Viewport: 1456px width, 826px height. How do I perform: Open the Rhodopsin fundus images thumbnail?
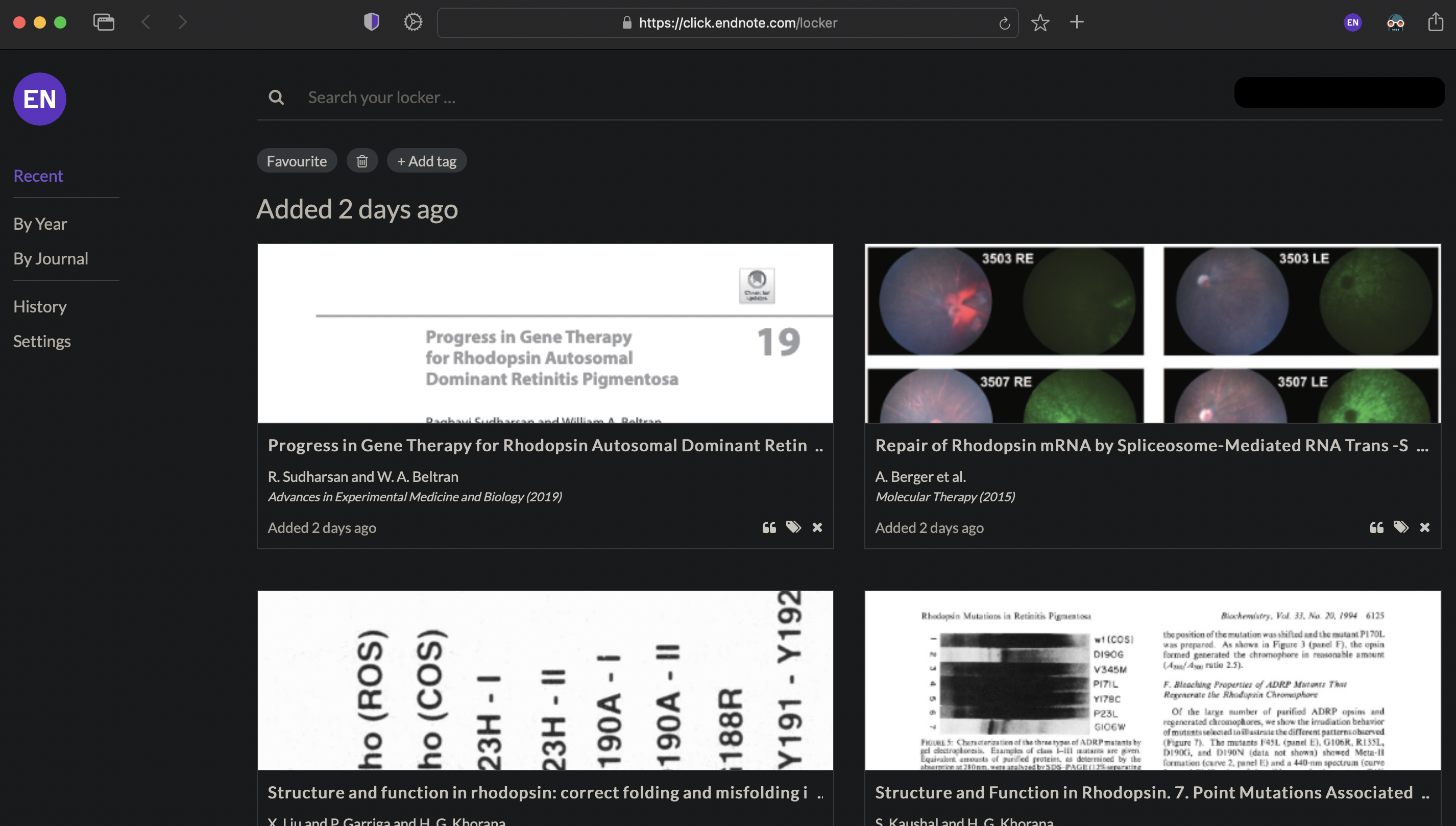[x=1152, y=333]
